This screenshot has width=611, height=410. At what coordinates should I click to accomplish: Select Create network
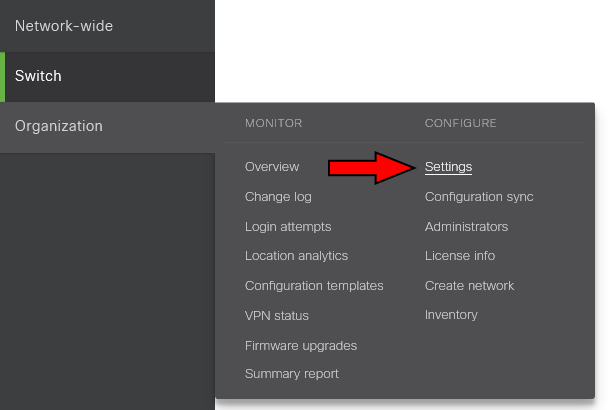(x=469, y=286)
